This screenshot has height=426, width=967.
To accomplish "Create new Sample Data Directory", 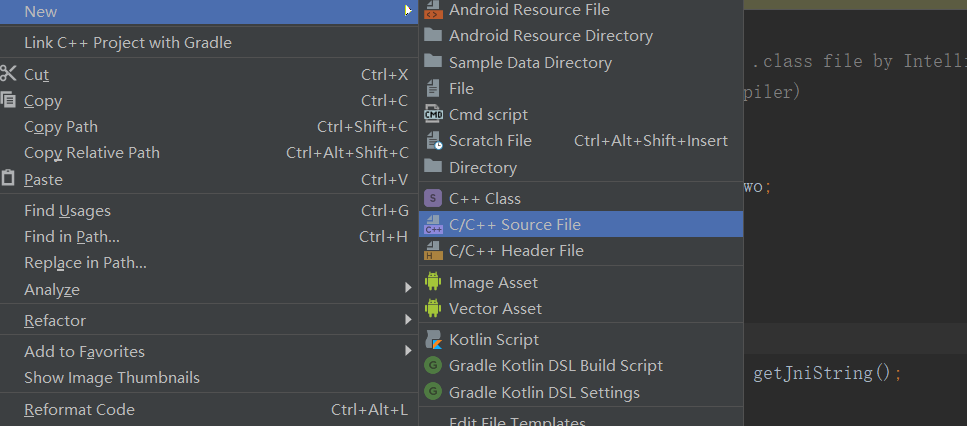I will pos(581,62).
